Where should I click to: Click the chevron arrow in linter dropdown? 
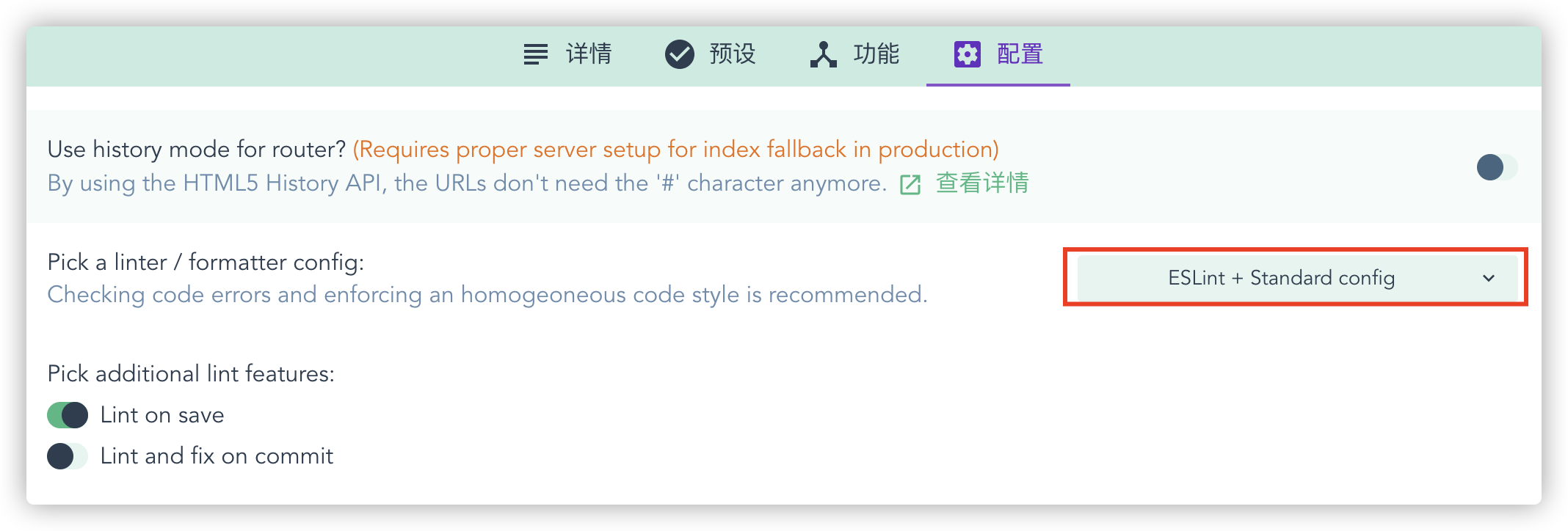[x=1489, y=279]
